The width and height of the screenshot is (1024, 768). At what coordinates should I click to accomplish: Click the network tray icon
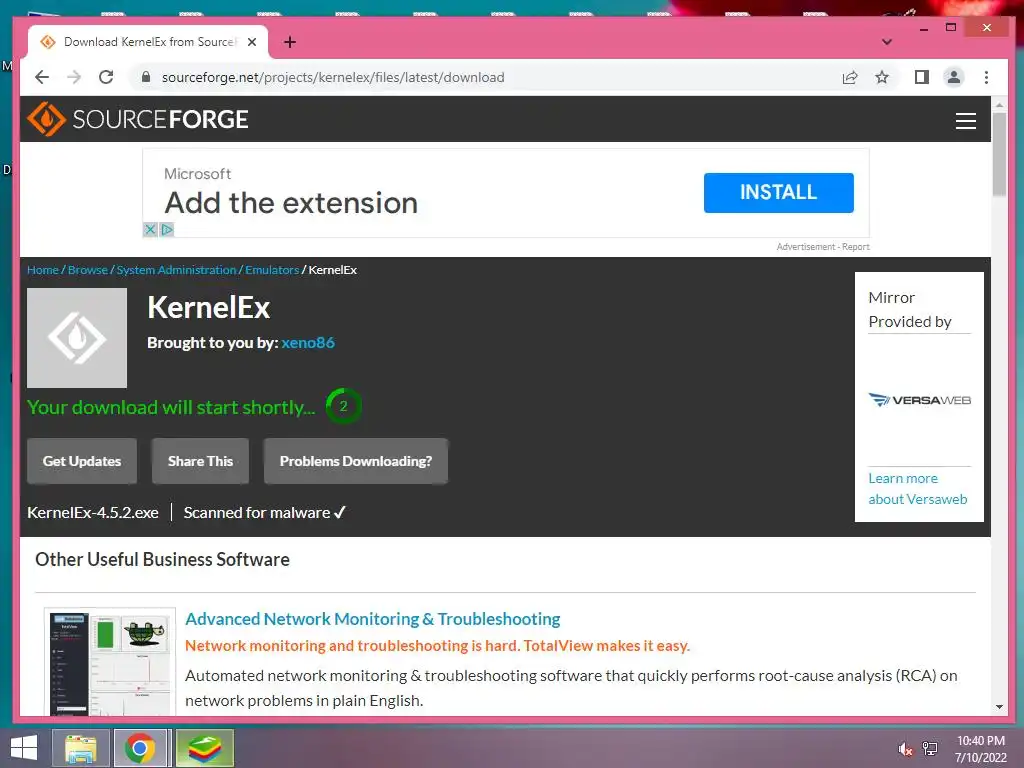929,749
